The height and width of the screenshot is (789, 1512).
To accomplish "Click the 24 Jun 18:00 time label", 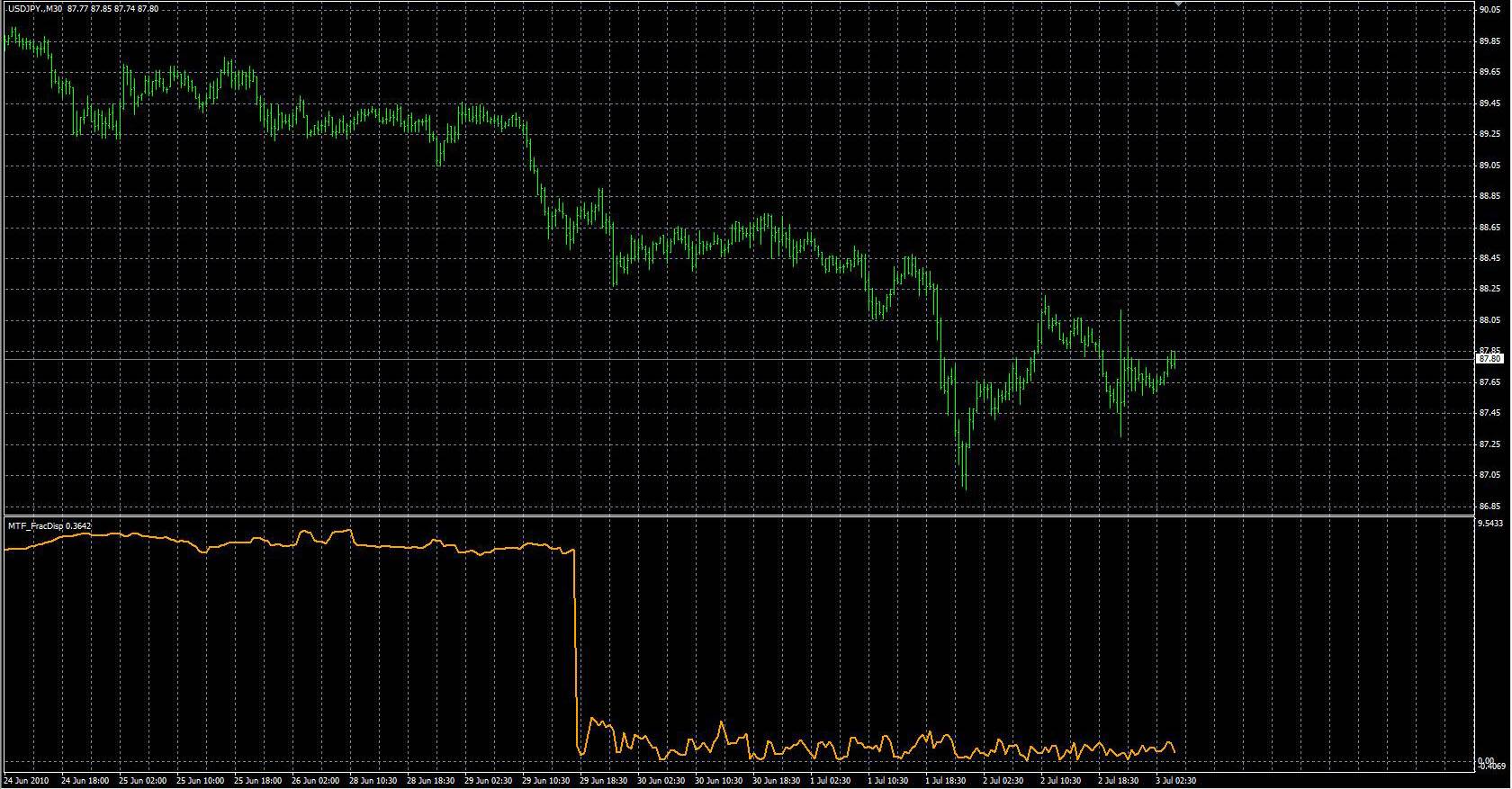I will click(85, 781).
